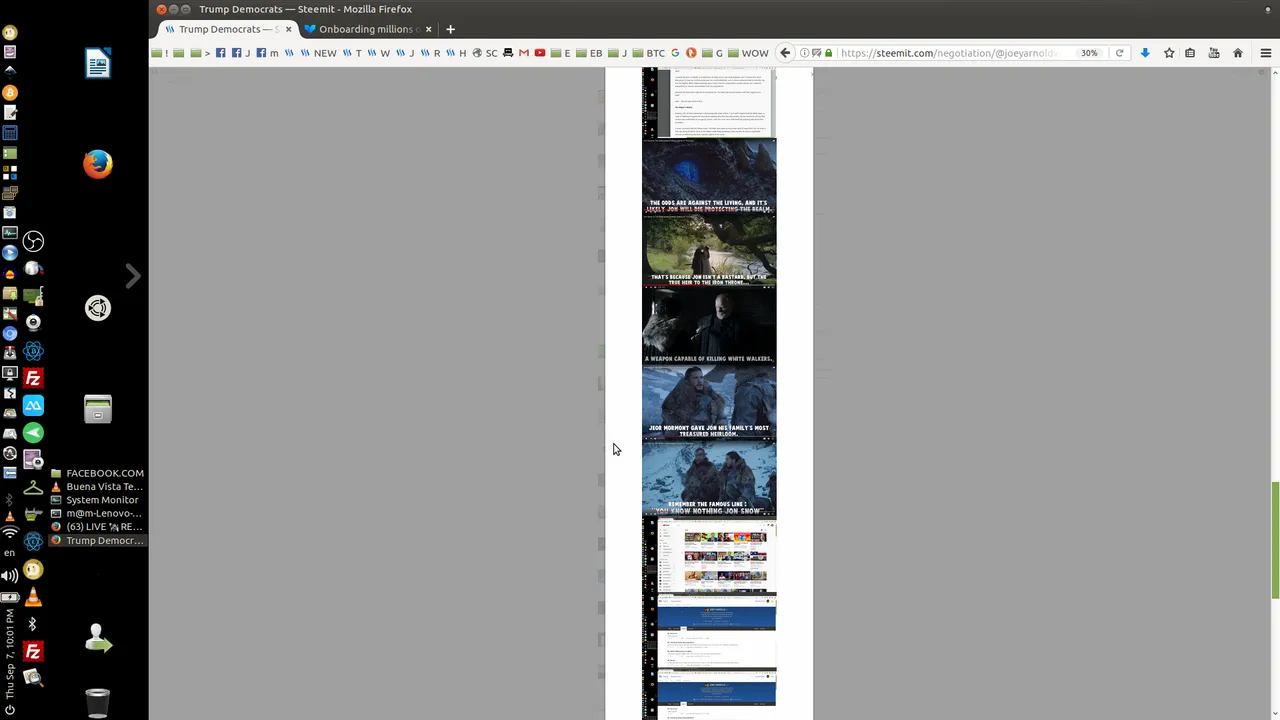
Task: Switch to Buena Vista Te... window
Action: [97, 486]
